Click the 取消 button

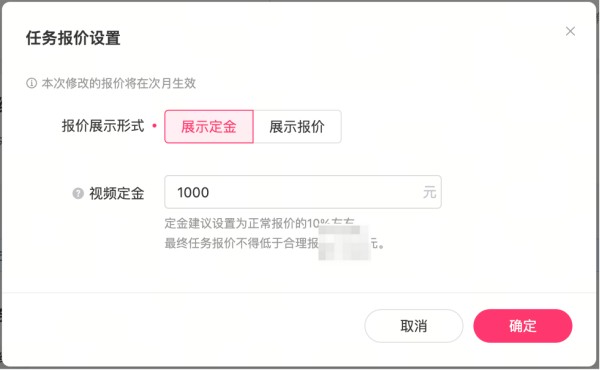click(x=414, y=326)
